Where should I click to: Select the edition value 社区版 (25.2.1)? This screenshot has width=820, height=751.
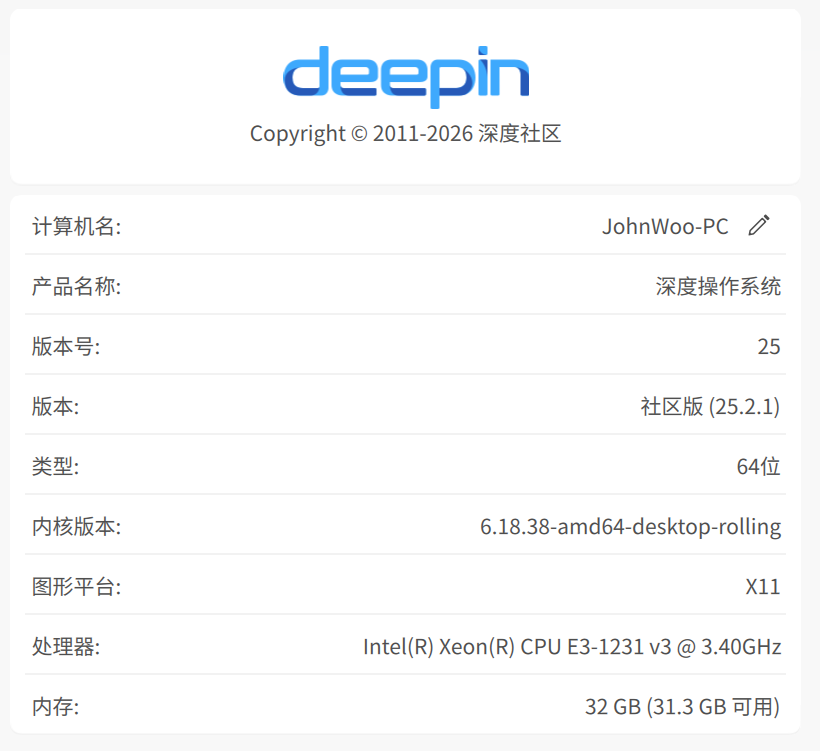point(711,406)
